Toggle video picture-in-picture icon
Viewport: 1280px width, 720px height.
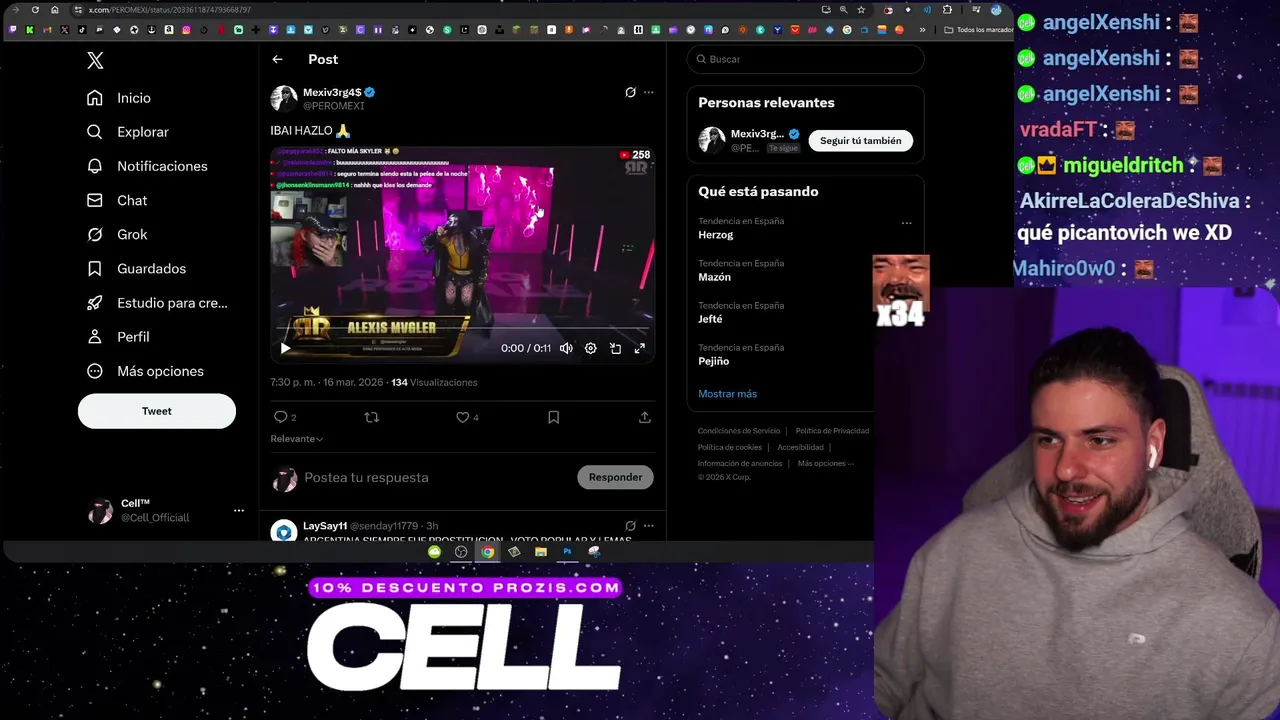[x=615, y=348]
